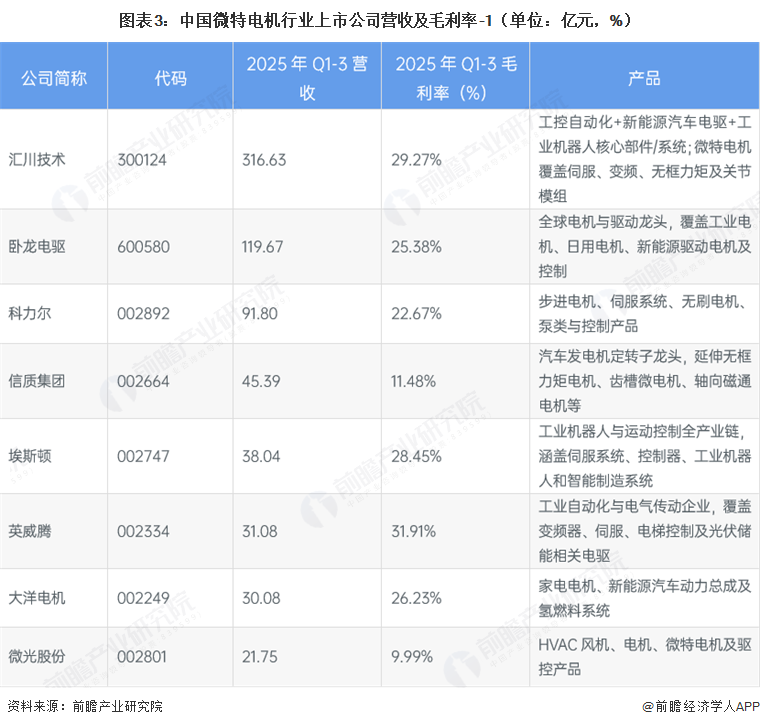Viewport: 760px width, 727px height.
Task: Select the 微光股份 HVAC product description cell
Action: click(645, 657)
